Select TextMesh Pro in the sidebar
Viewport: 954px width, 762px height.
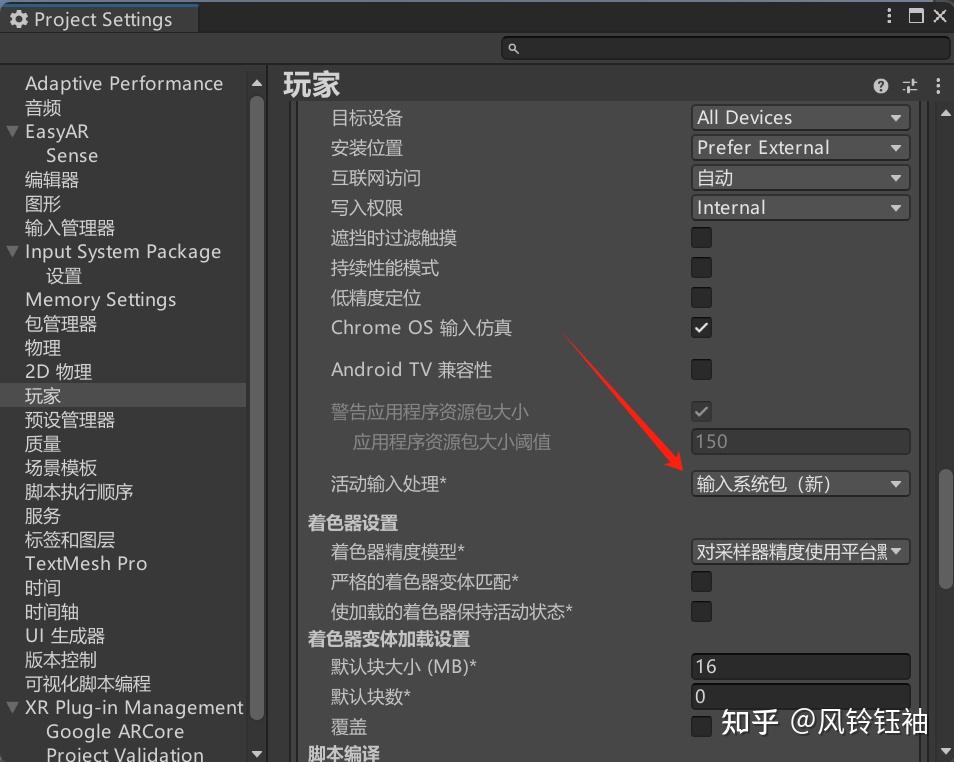86,563
